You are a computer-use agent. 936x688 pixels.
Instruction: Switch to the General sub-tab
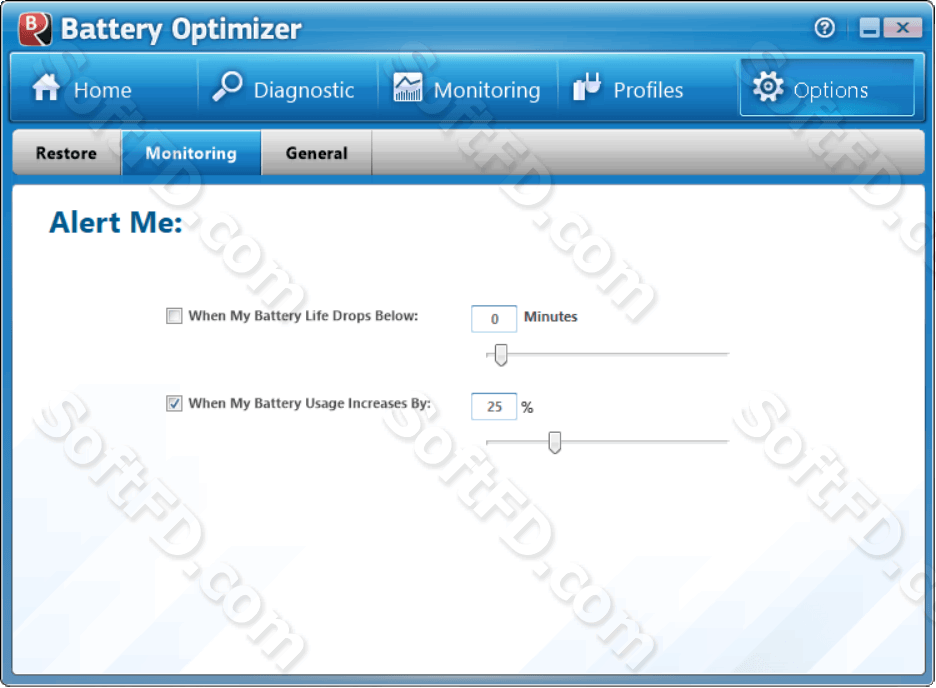point(316,153)
